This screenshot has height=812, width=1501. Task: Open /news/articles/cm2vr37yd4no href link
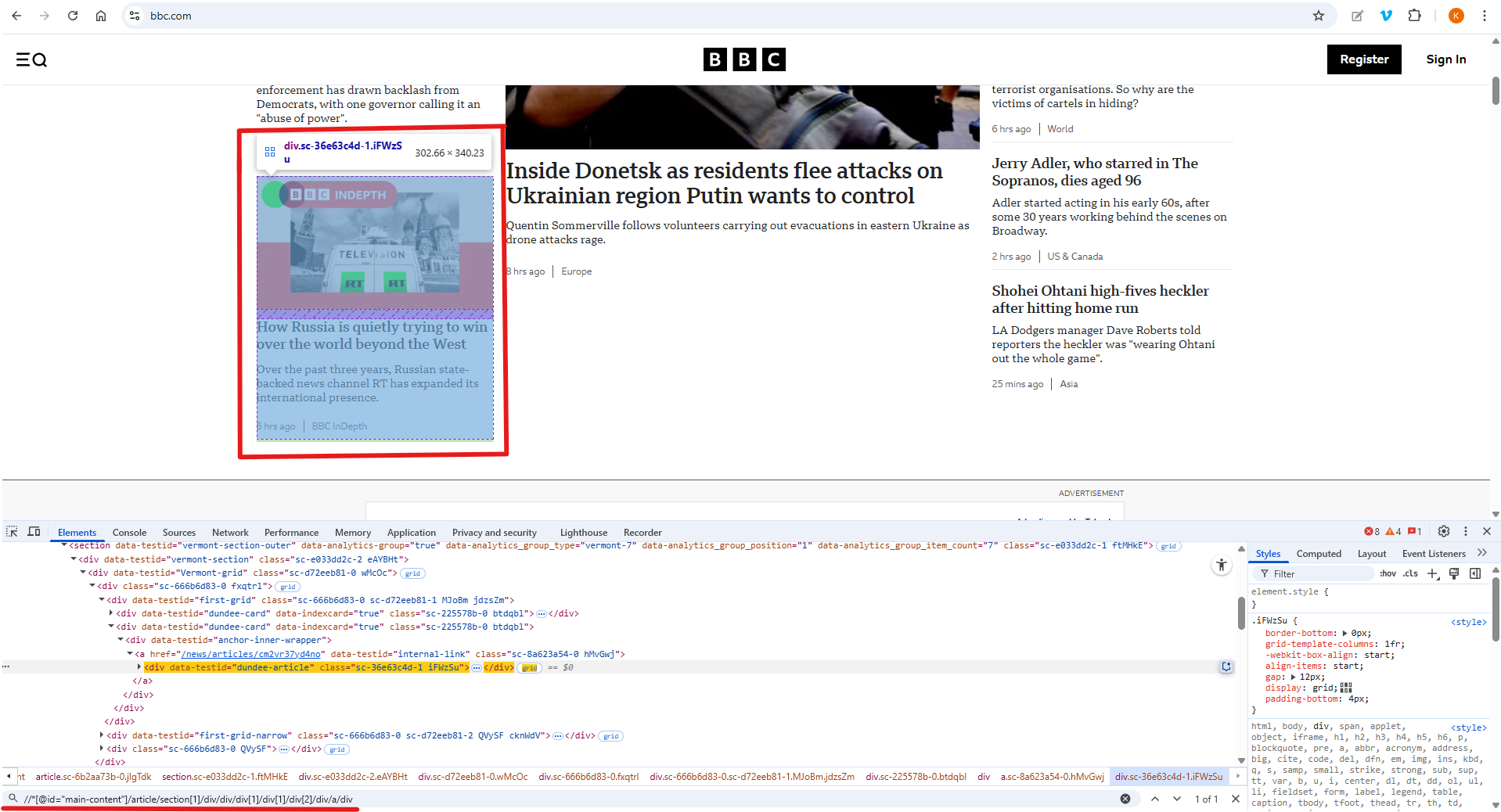click(251, 654)
